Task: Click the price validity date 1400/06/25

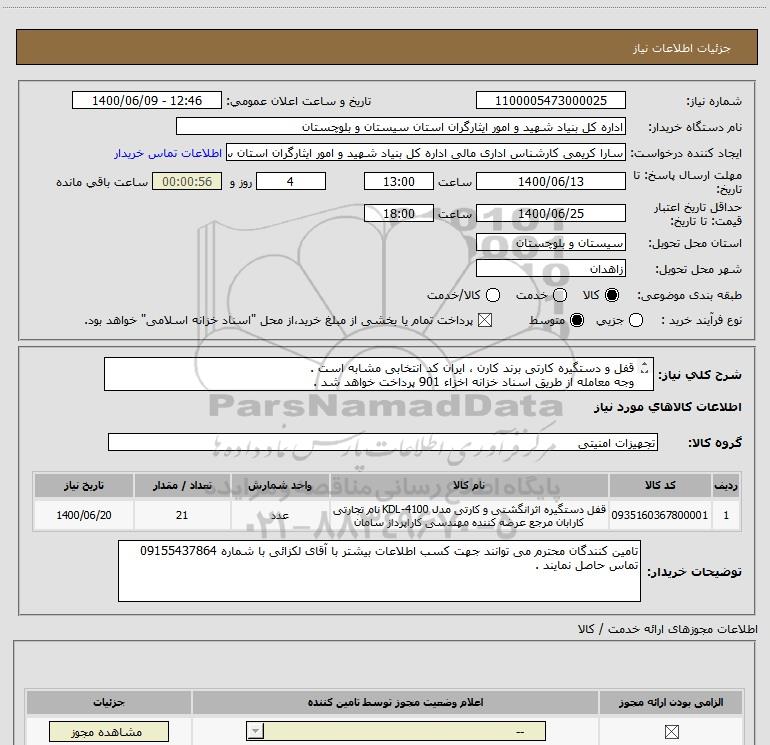Action: (x=550, y=213)
